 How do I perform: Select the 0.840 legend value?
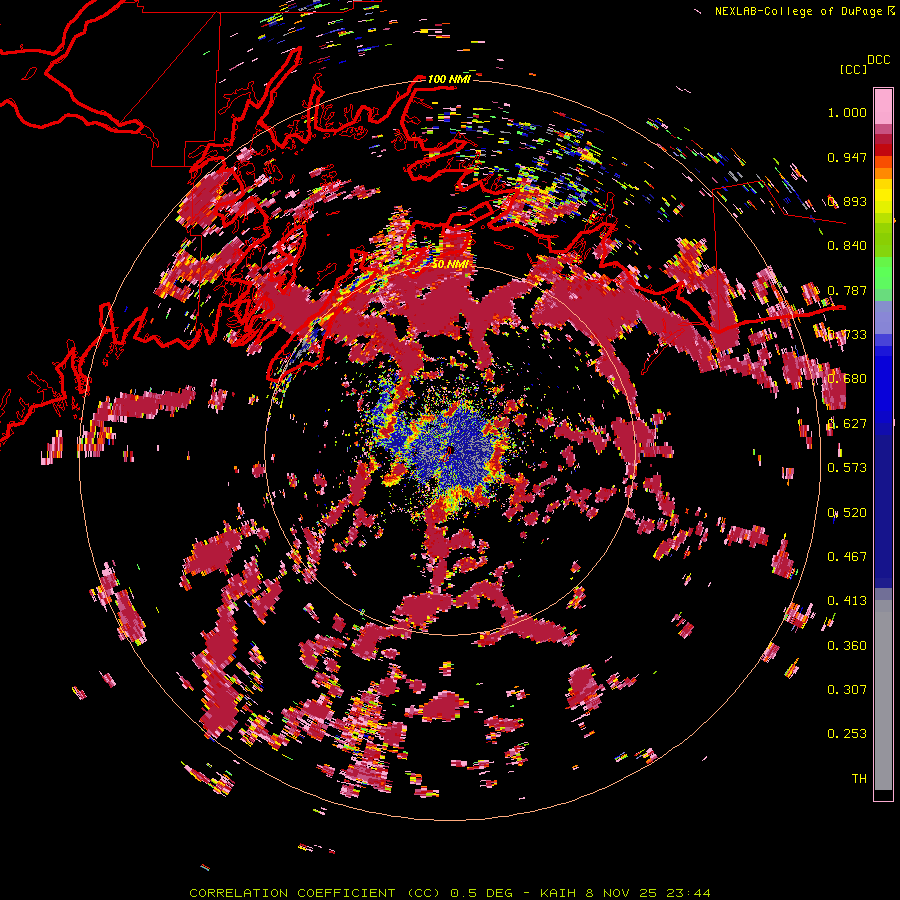point(847,246)
